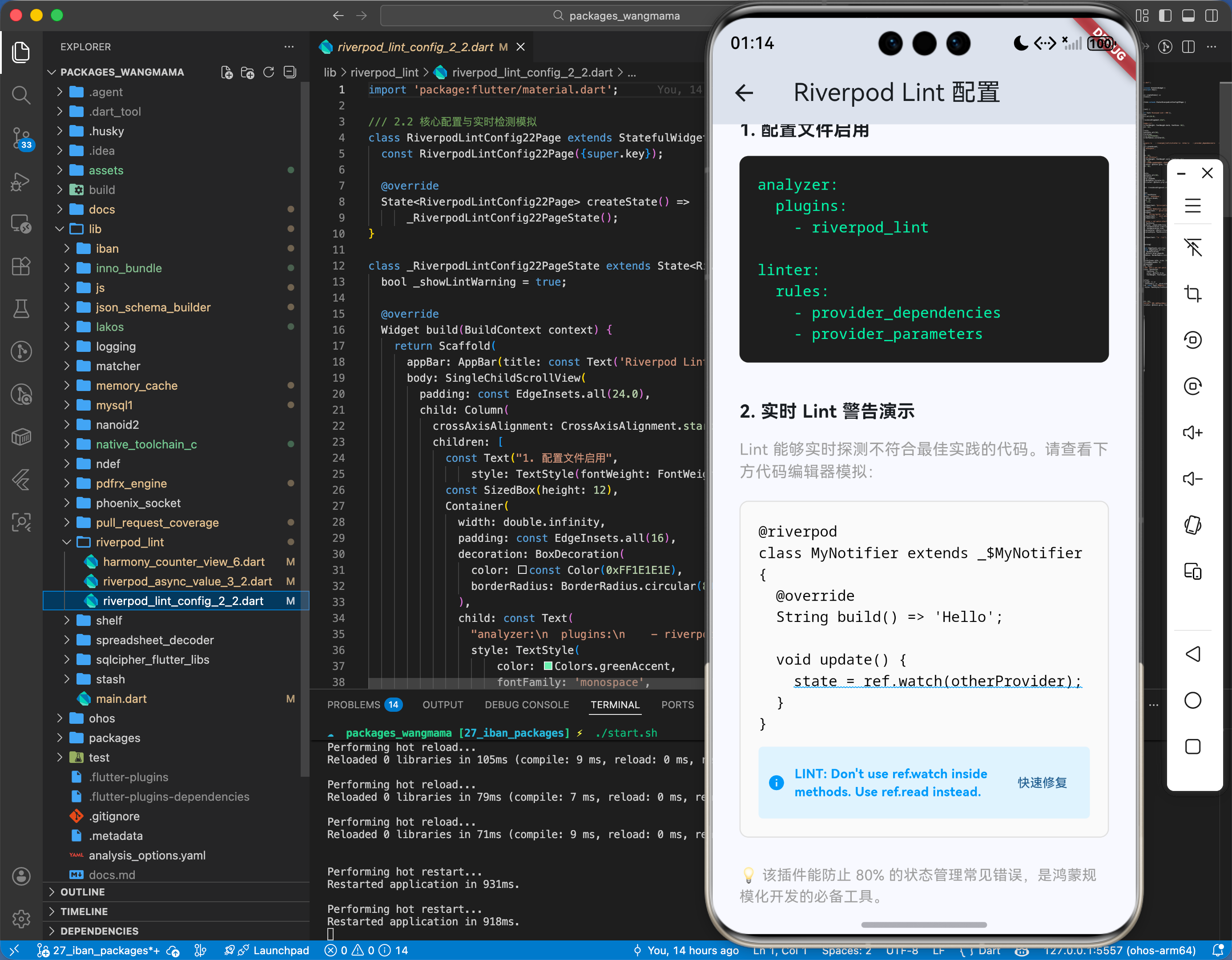The height and width of the screenshot is (960, 1232).
Task: Expand the OUTLINE section
Action: point(82,891)
